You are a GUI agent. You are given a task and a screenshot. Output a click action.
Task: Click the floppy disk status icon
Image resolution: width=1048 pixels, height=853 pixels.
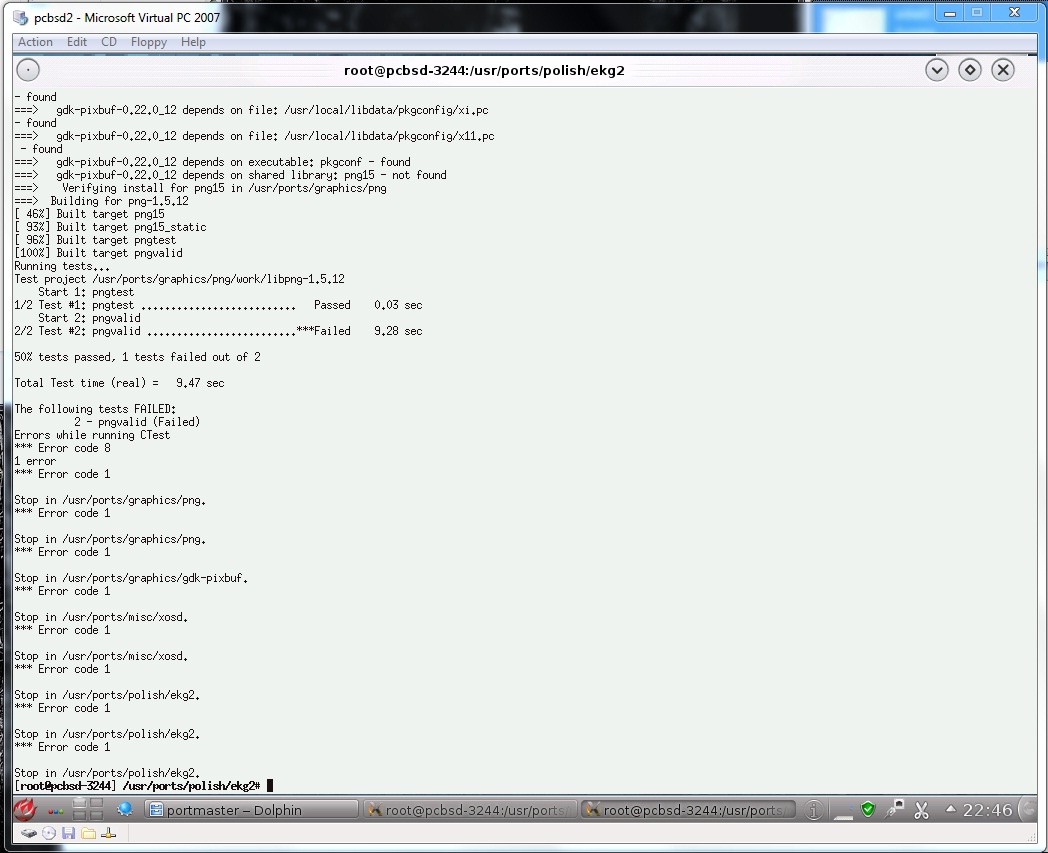tap(68, 833)
